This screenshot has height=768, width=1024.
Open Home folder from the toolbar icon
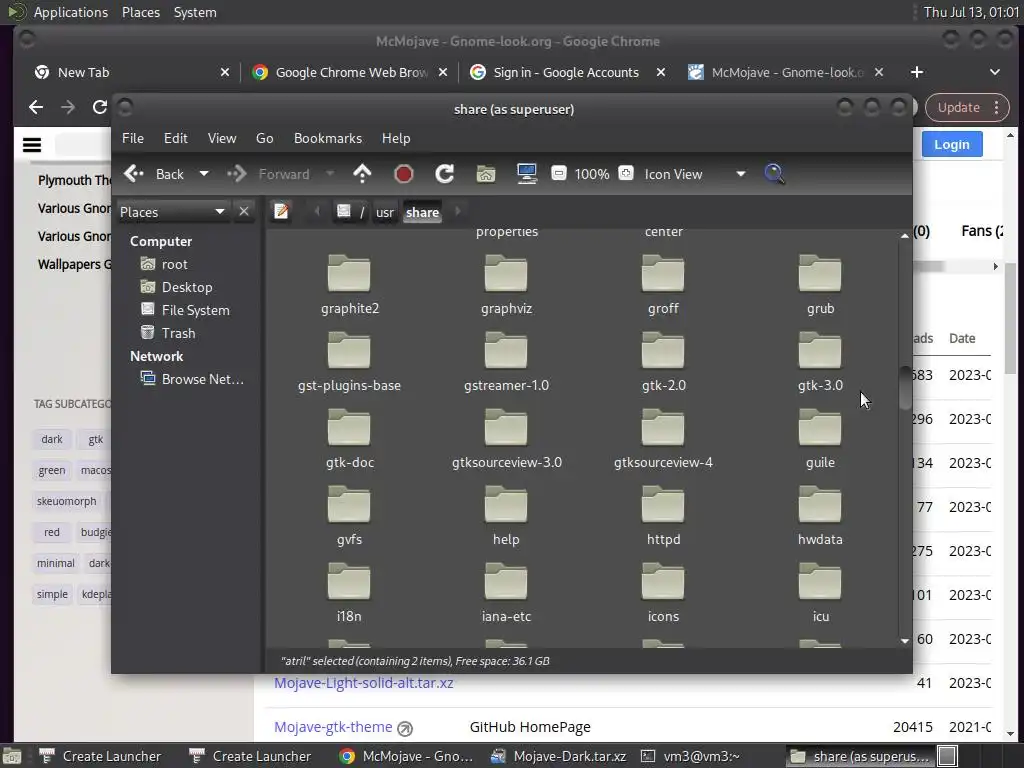486,174
